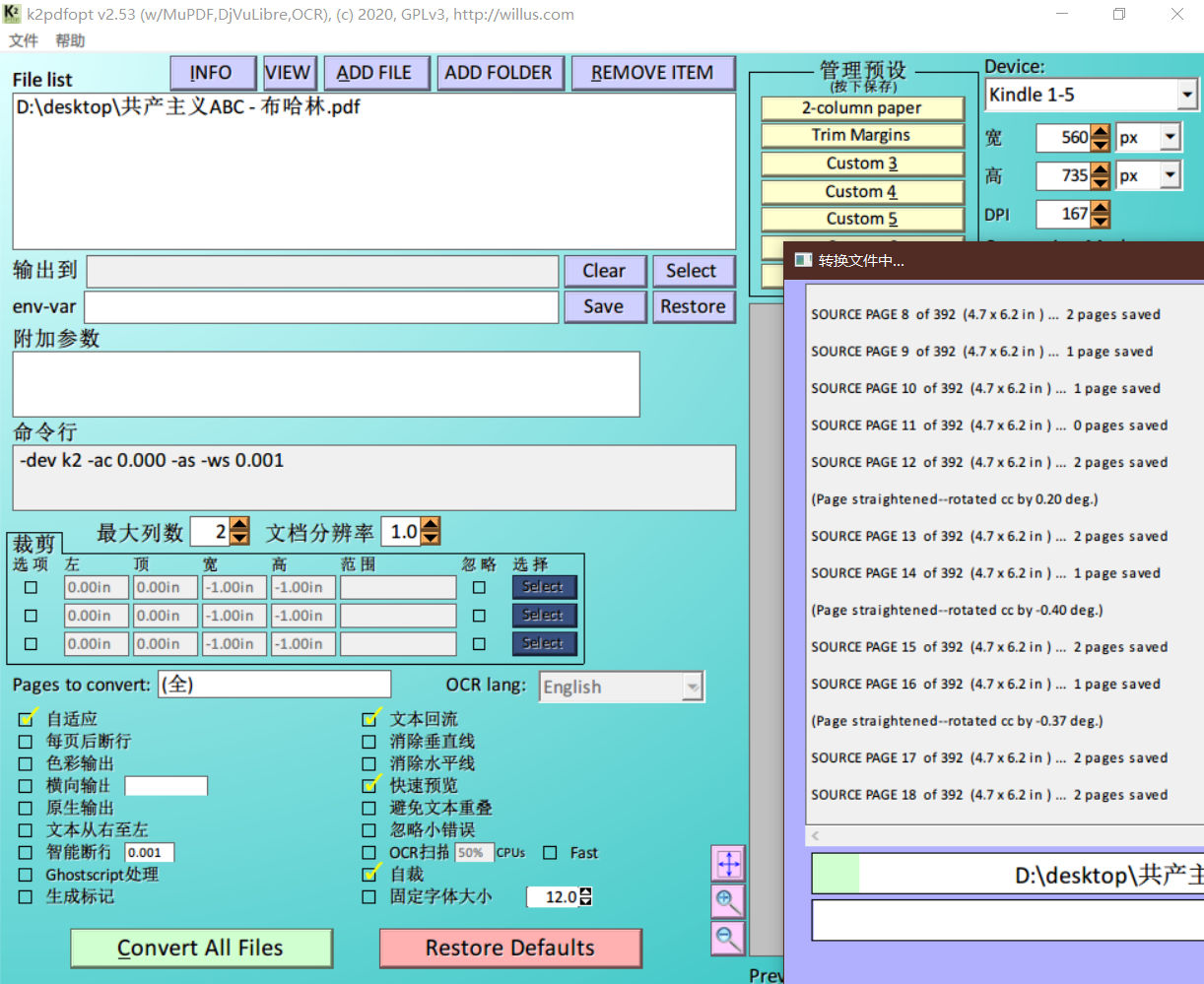Click the Pages to convert input field
Image resolution: width=1204 pixels, height=984 pixels.
(275, 685)
